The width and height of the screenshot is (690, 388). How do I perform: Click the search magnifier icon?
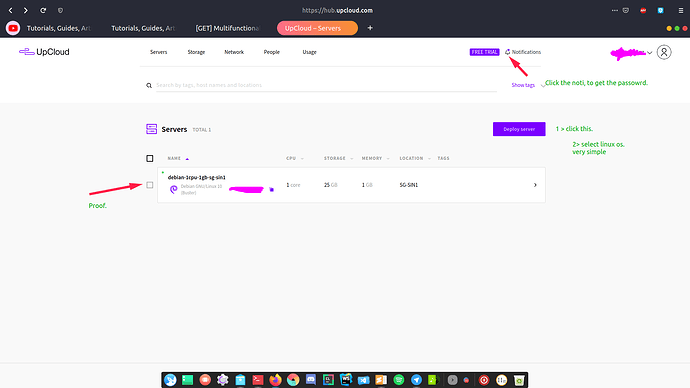tap(149, 85)
